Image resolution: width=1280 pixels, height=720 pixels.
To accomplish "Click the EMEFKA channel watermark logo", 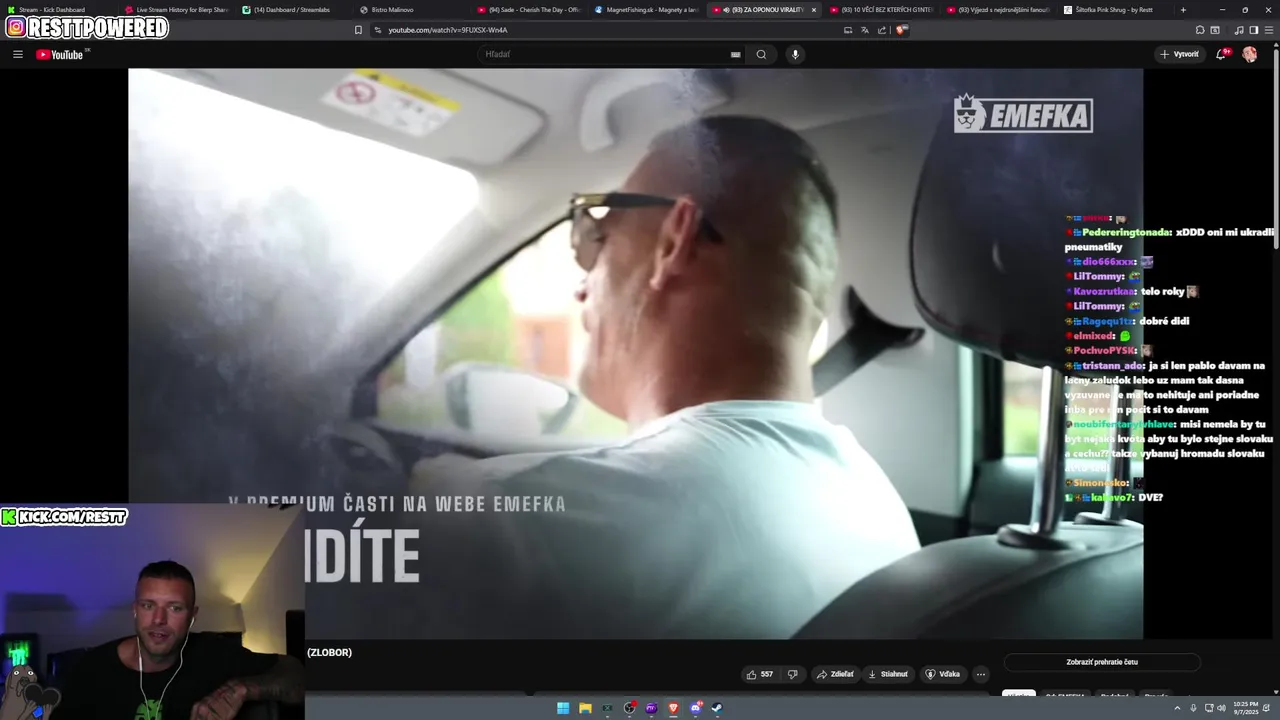I will [1023, 114].
